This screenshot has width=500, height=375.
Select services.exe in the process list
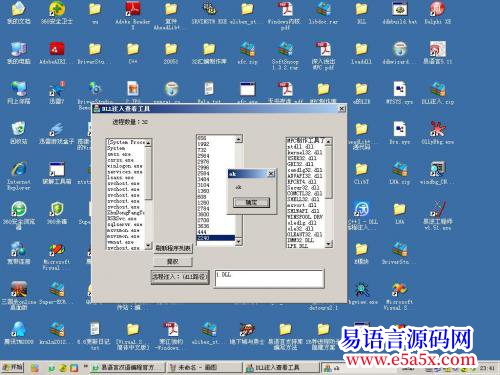click(126, 172)
